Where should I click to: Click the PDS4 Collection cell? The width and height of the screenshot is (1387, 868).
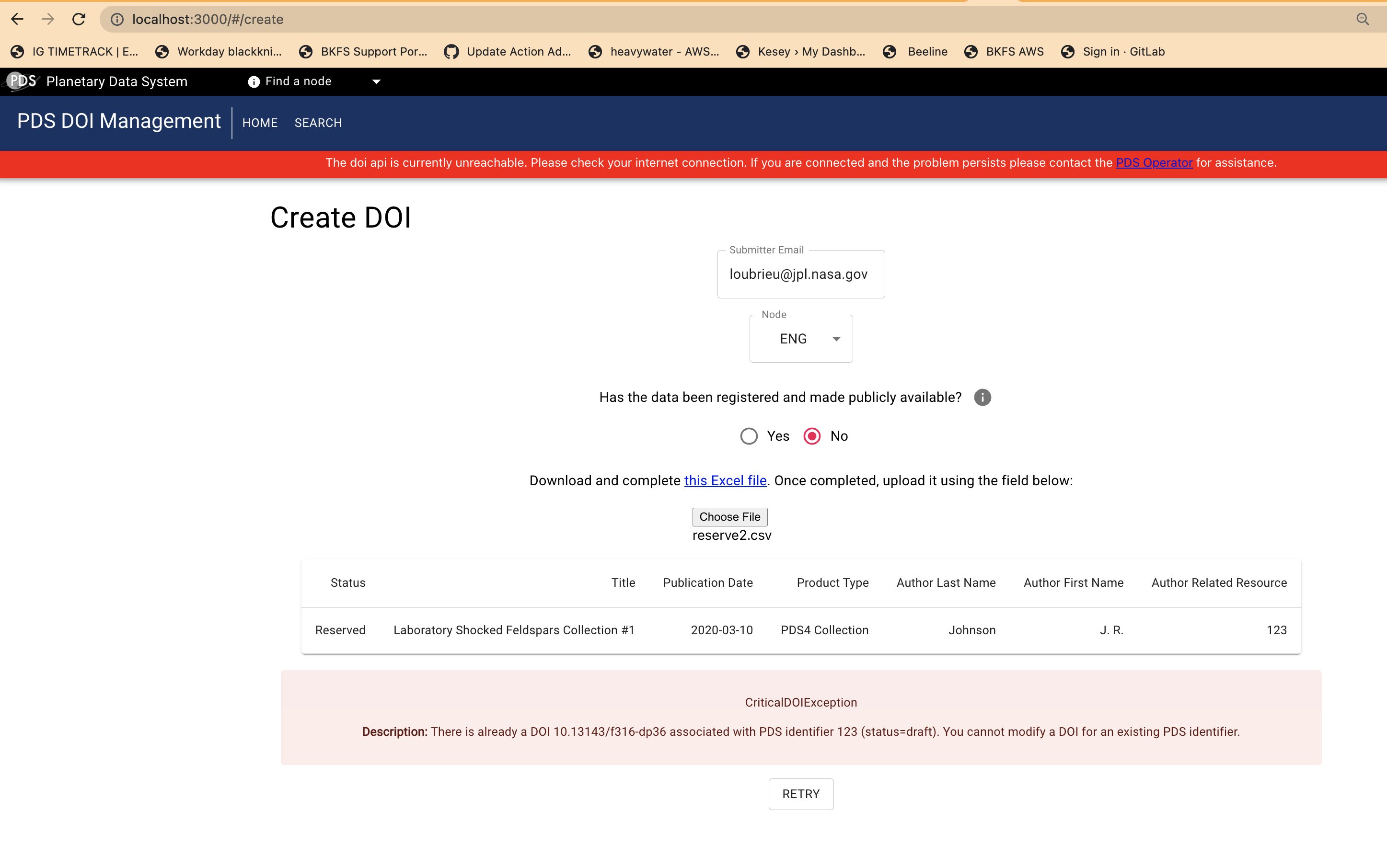point(824,630)
